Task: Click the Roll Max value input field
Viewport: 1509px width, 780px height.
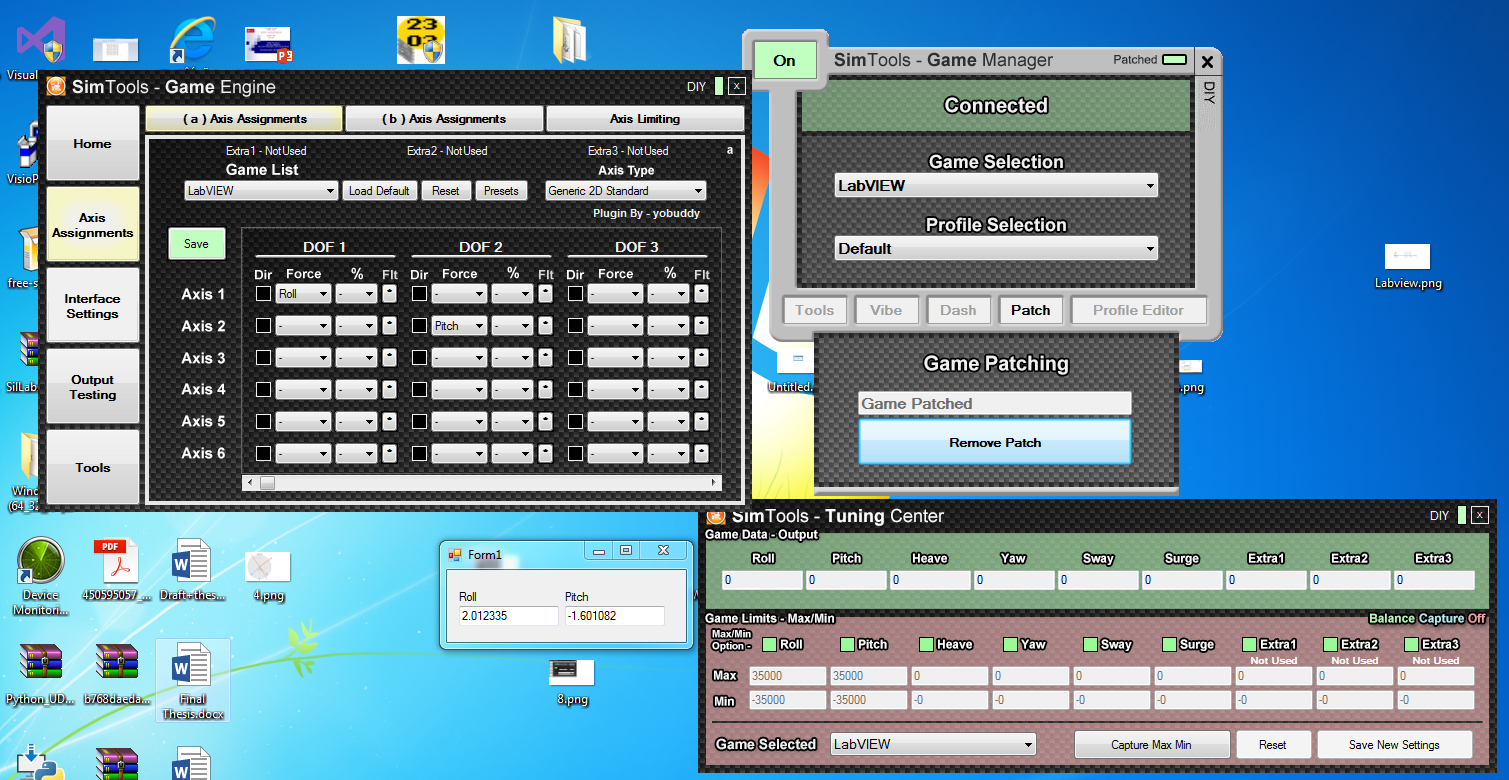Action: click(x=787, y=676)
